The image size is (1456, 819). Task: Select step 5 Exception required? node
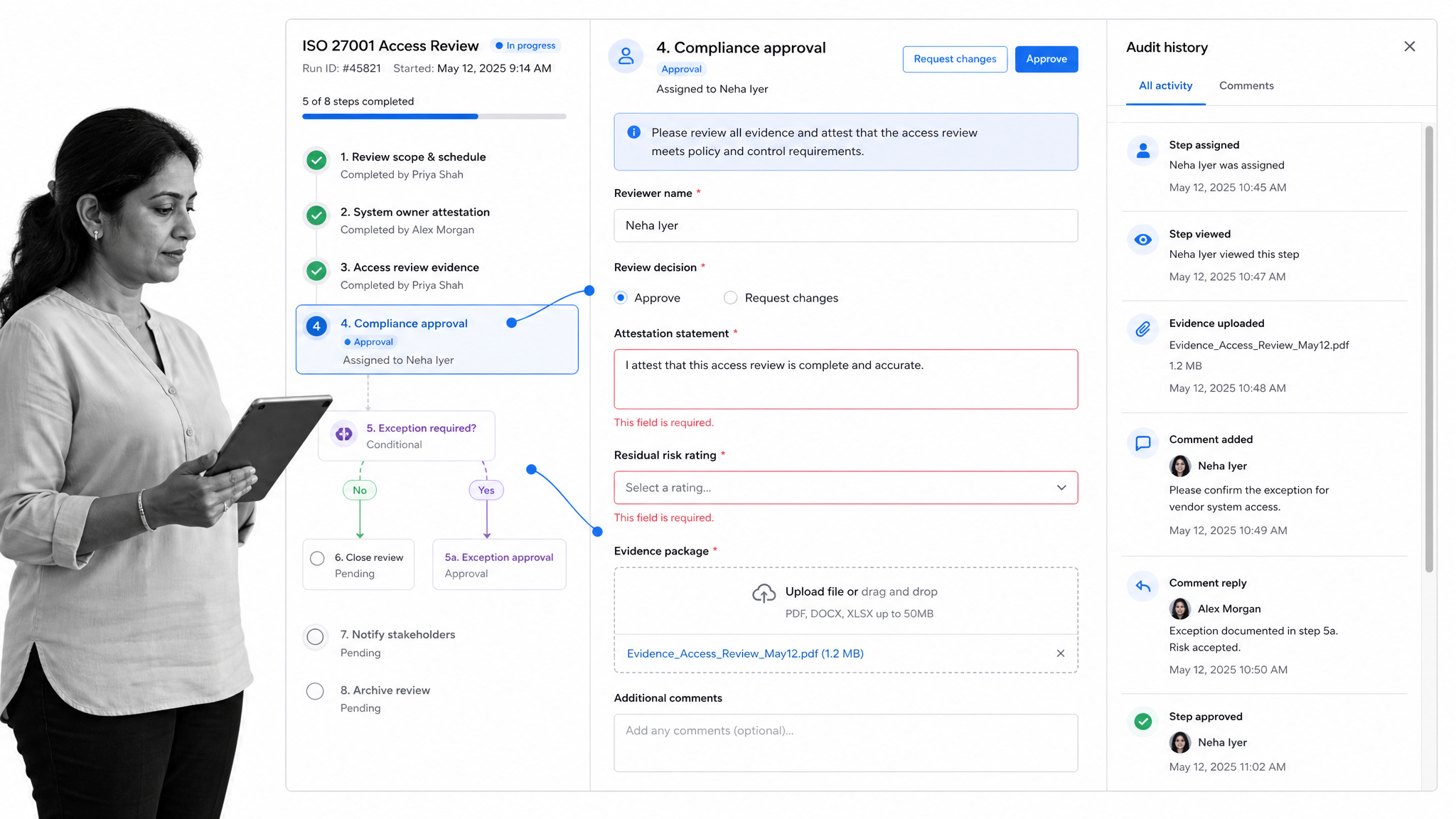point(407,436)
